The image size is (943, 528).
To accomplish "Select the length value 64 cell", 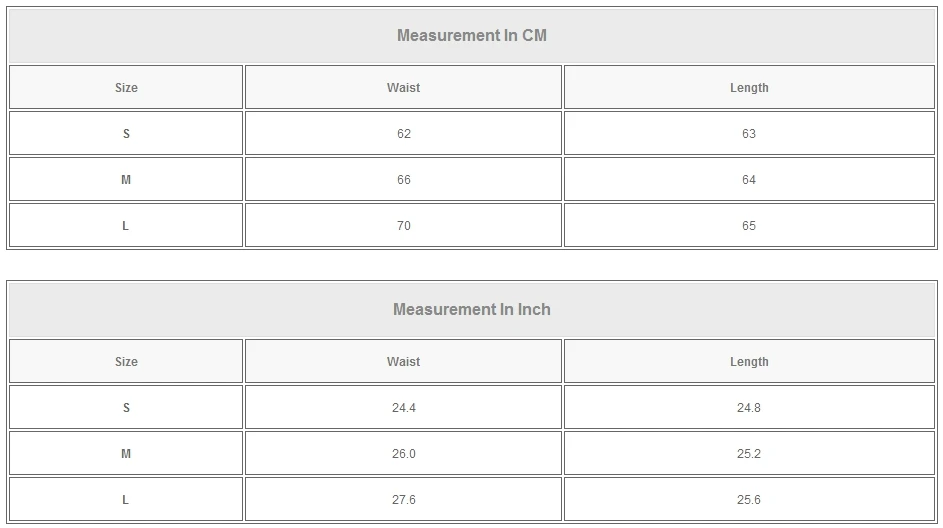I will click(x=749, y=180).
